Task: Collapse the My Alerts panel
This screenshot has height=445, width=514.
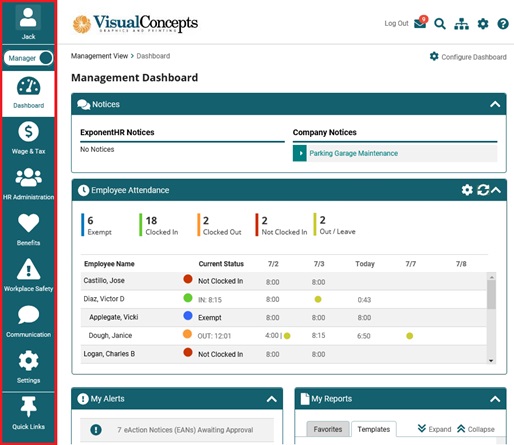Action: 272,399
